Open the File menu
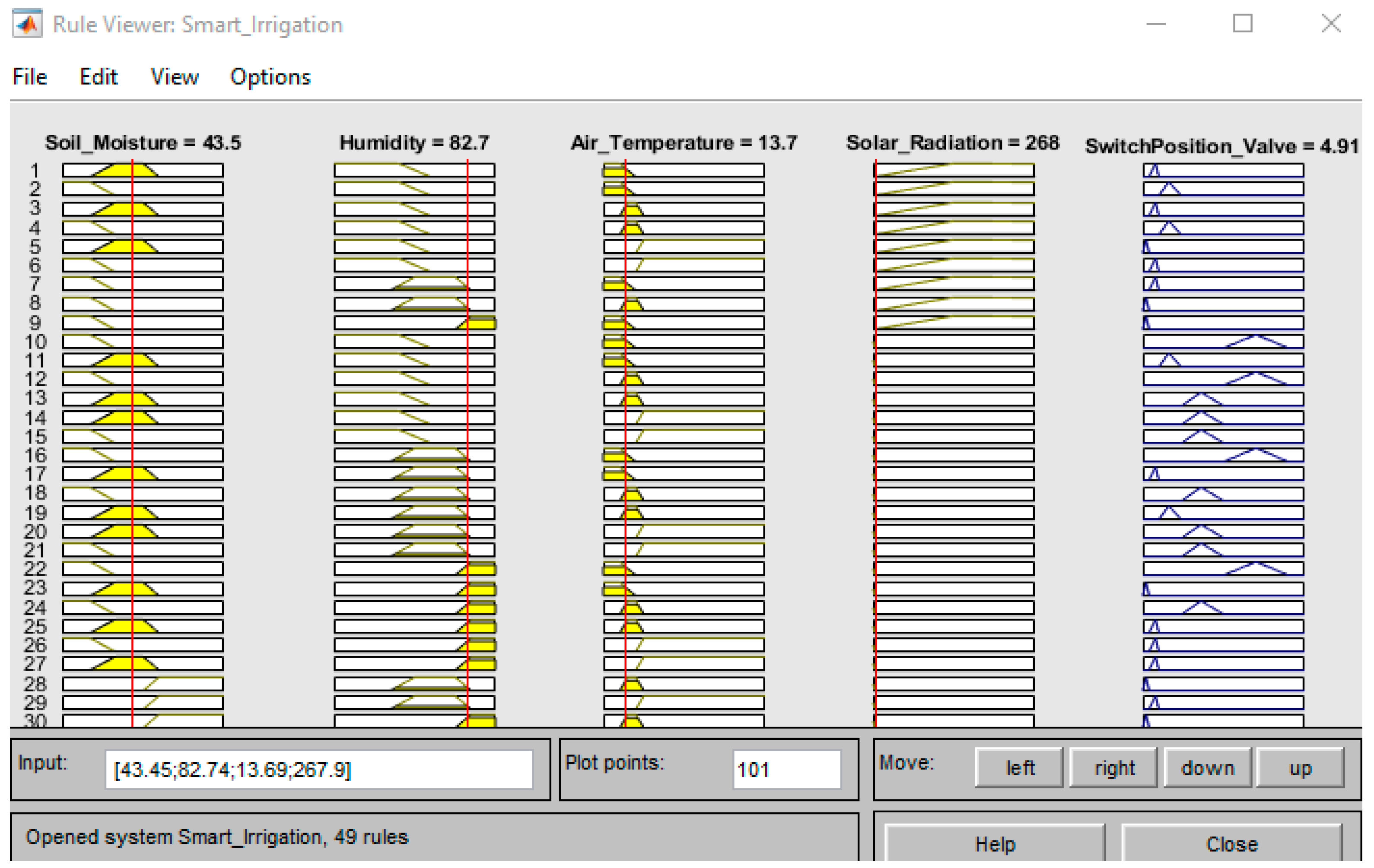Screen dimensions: 1374x868 tap(30, 76)
